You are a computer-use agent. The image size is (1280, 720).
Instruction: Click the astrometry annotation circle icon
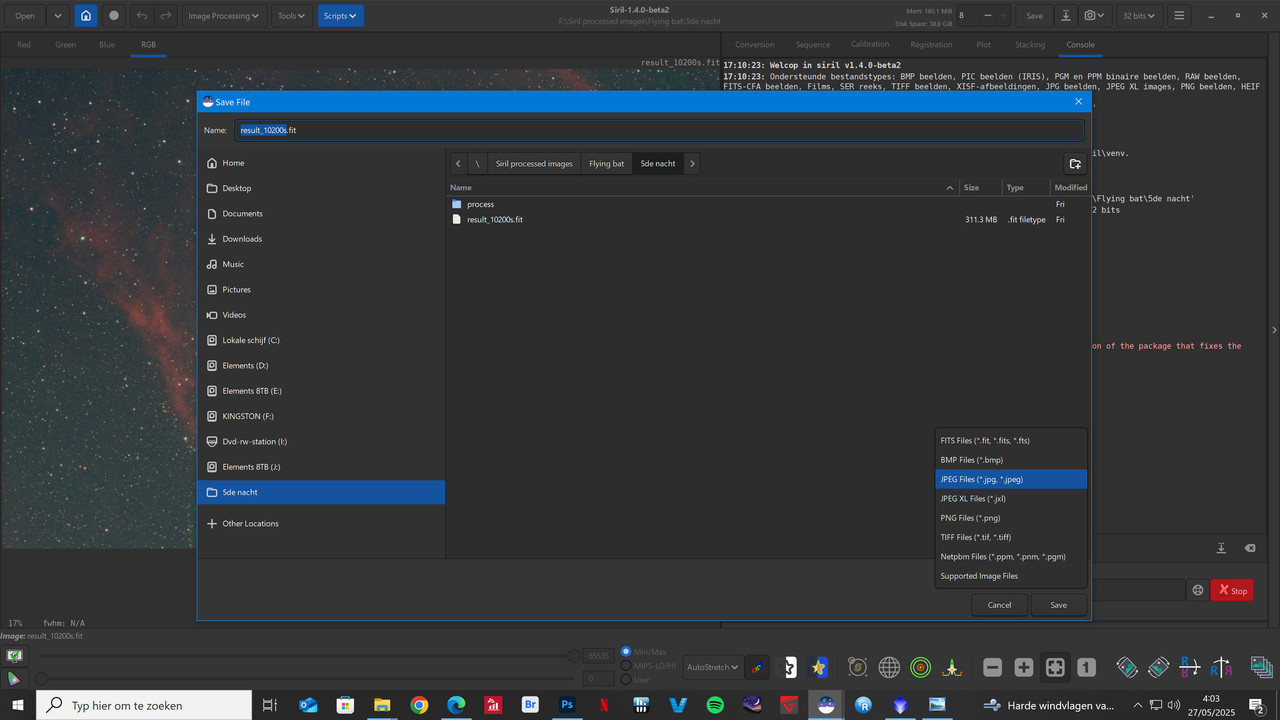tap(857, 667)
